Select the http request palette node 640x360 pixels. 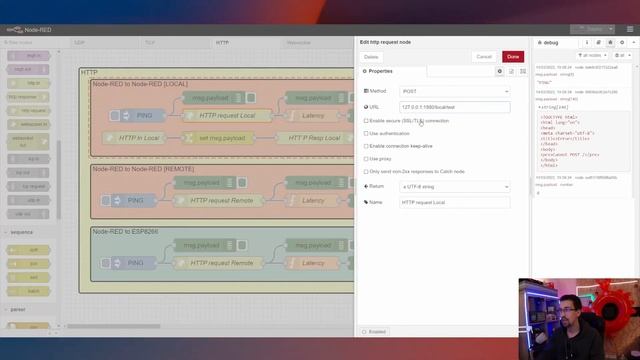[x=29, y=111]
